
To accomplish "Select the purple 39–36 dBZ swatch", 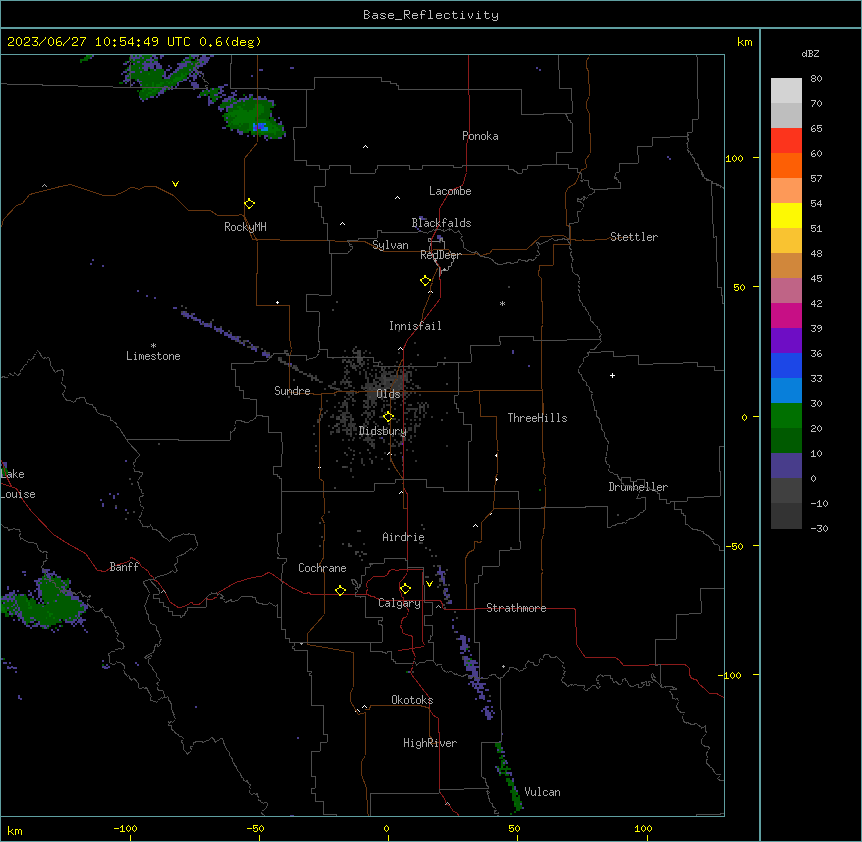I will coord(786,341).
